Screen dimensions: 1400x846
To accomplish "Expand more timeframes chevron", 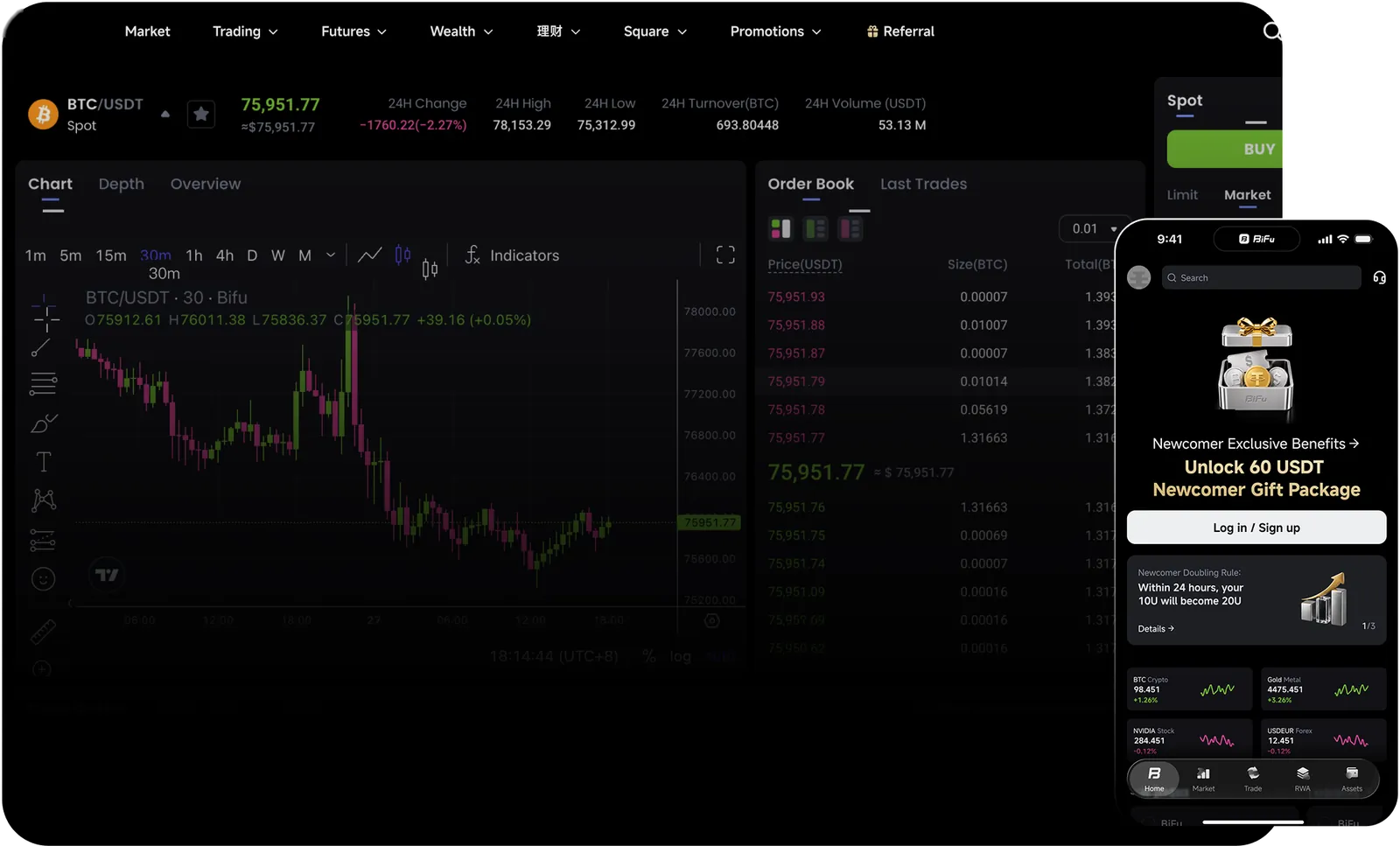I will [x=331, y=255].
